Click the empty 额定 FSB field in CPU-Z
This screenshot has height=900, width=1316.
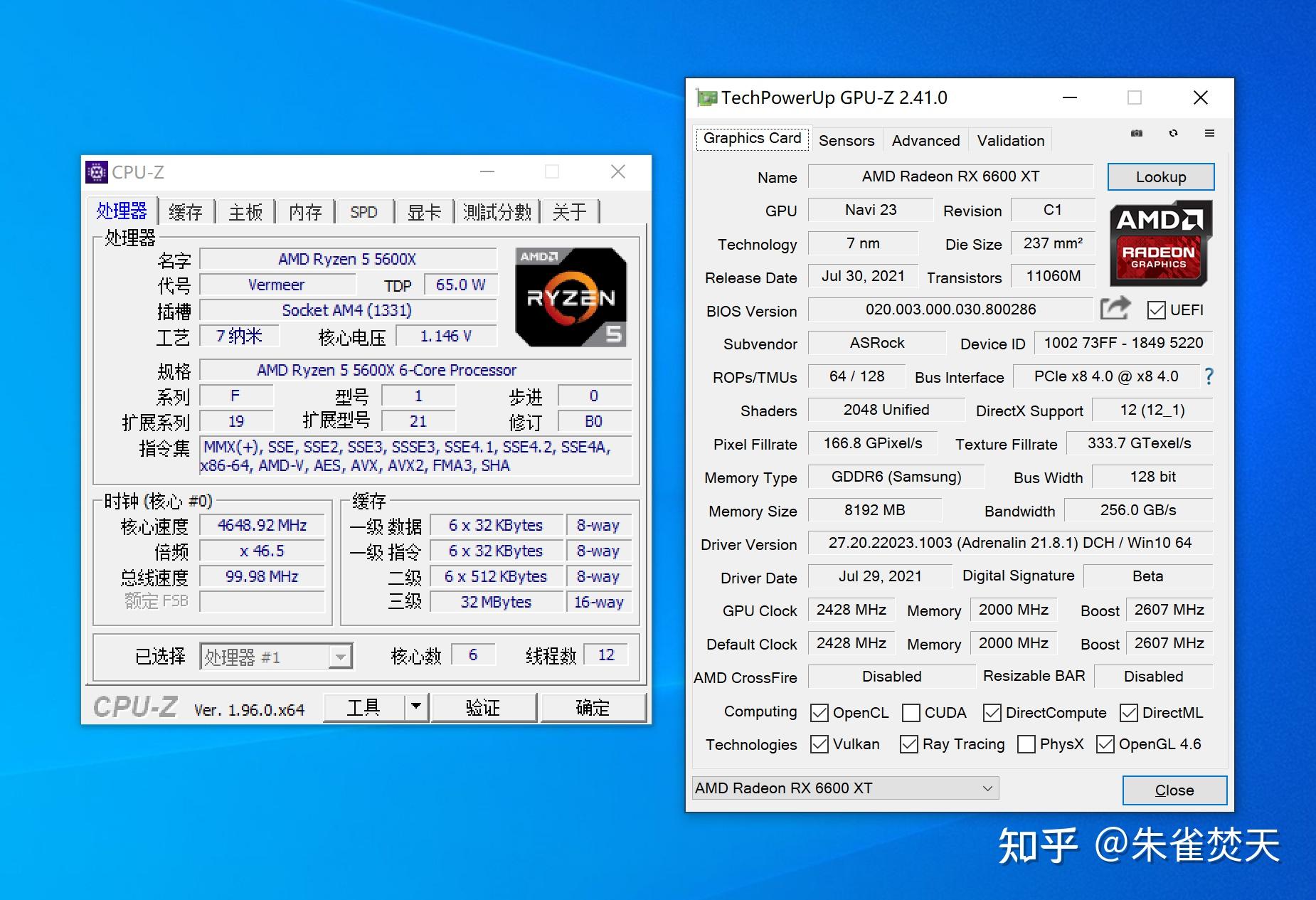click(262, 601)
